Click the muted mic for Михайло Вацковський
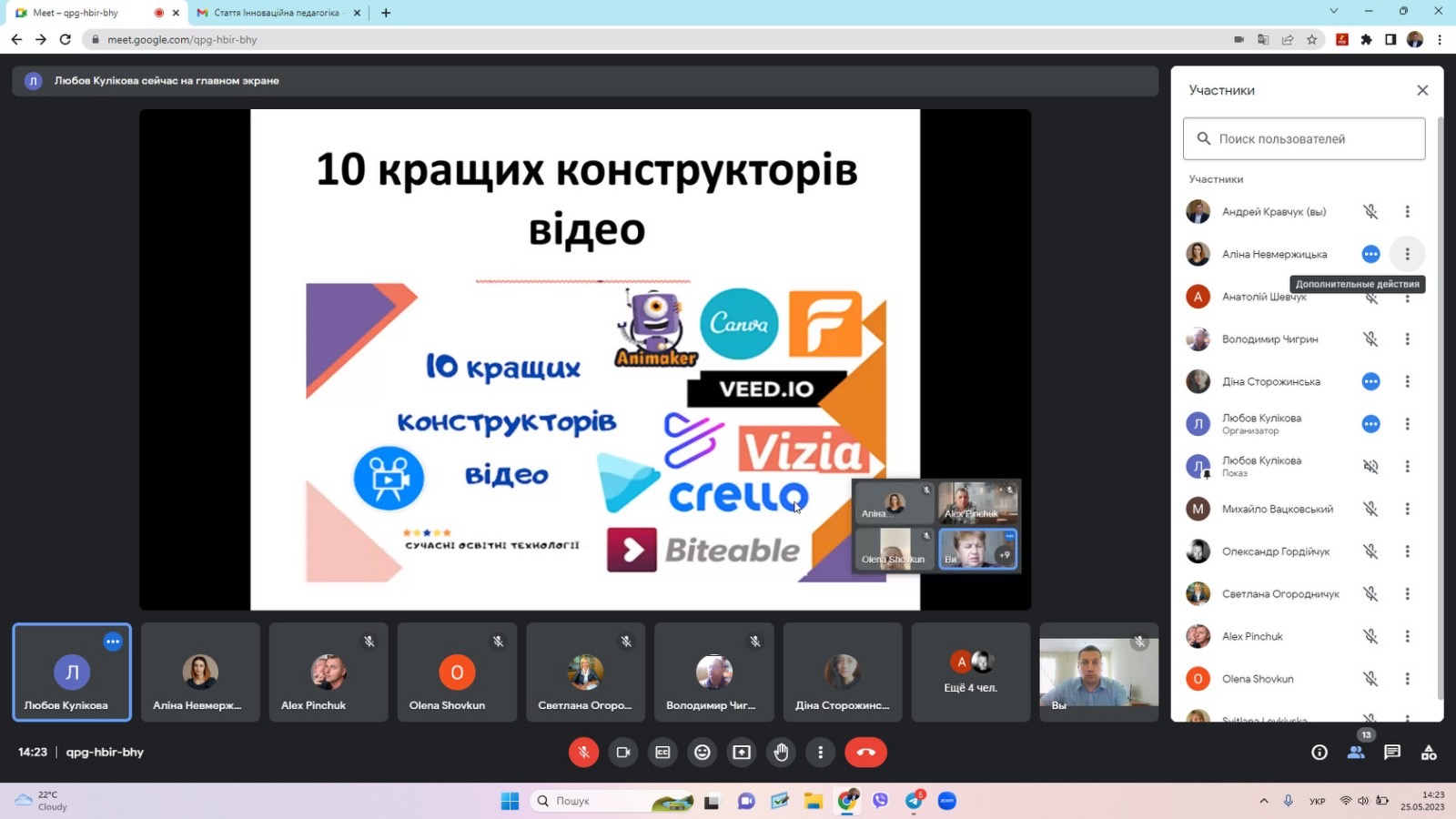1456x819 pixels. pyautogui.click(x=1370, y=509)
